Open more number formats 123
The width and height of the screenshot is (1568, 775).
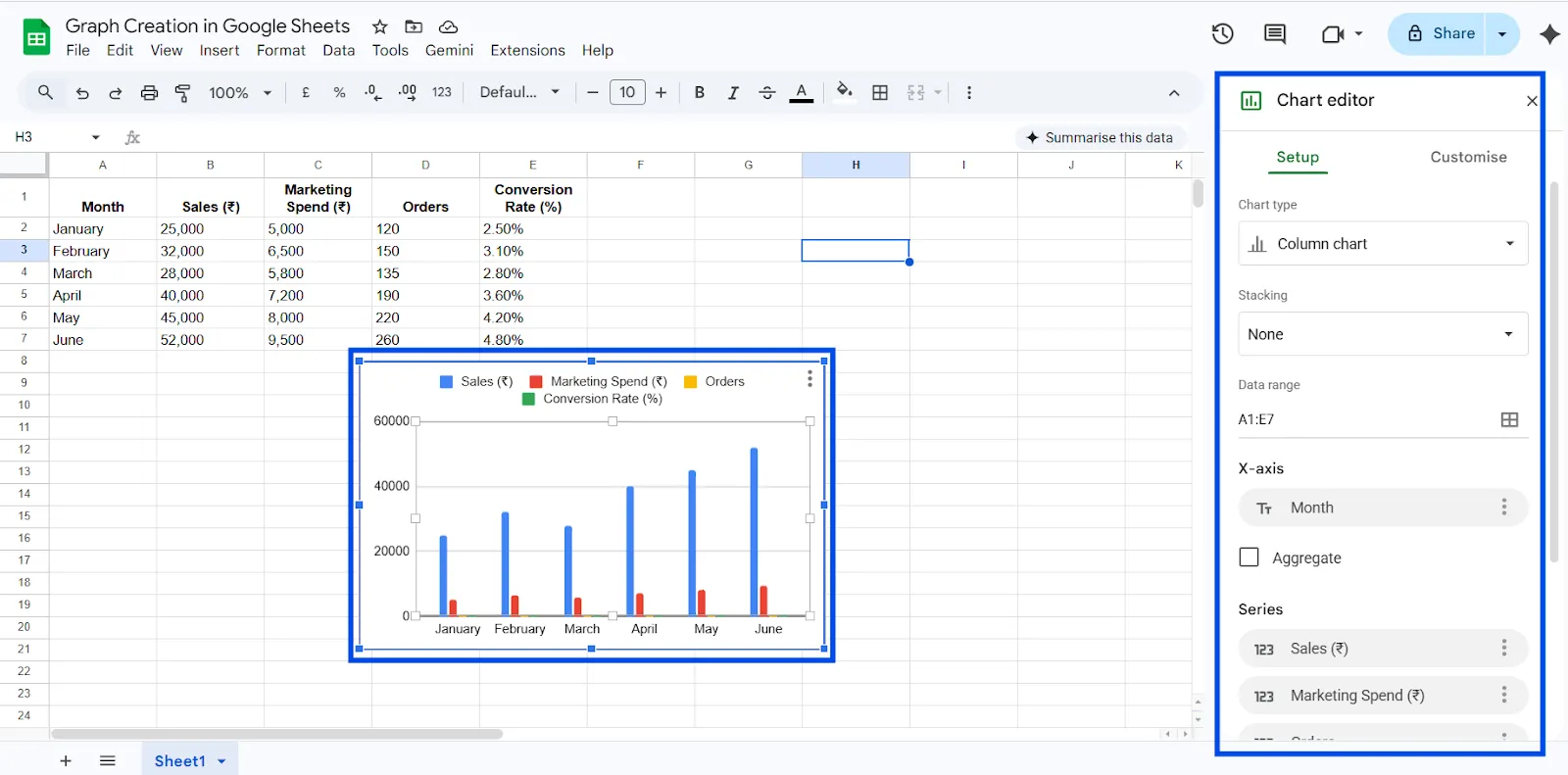click(x=442, y=92)
